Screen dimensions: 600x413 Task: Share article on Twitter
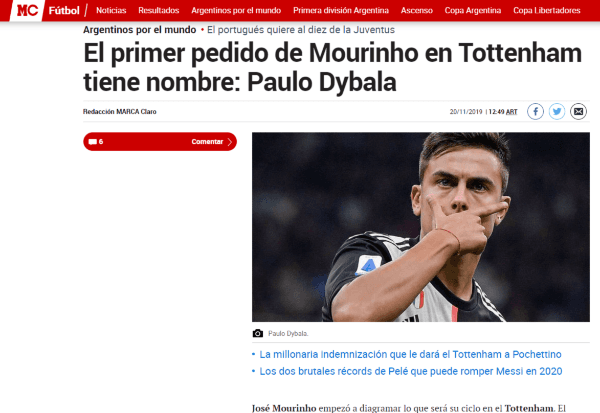(557, 111)
